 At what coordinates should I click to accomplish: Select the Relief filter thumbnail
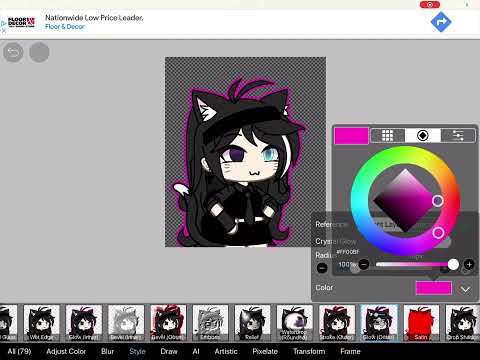coord(252,323)
